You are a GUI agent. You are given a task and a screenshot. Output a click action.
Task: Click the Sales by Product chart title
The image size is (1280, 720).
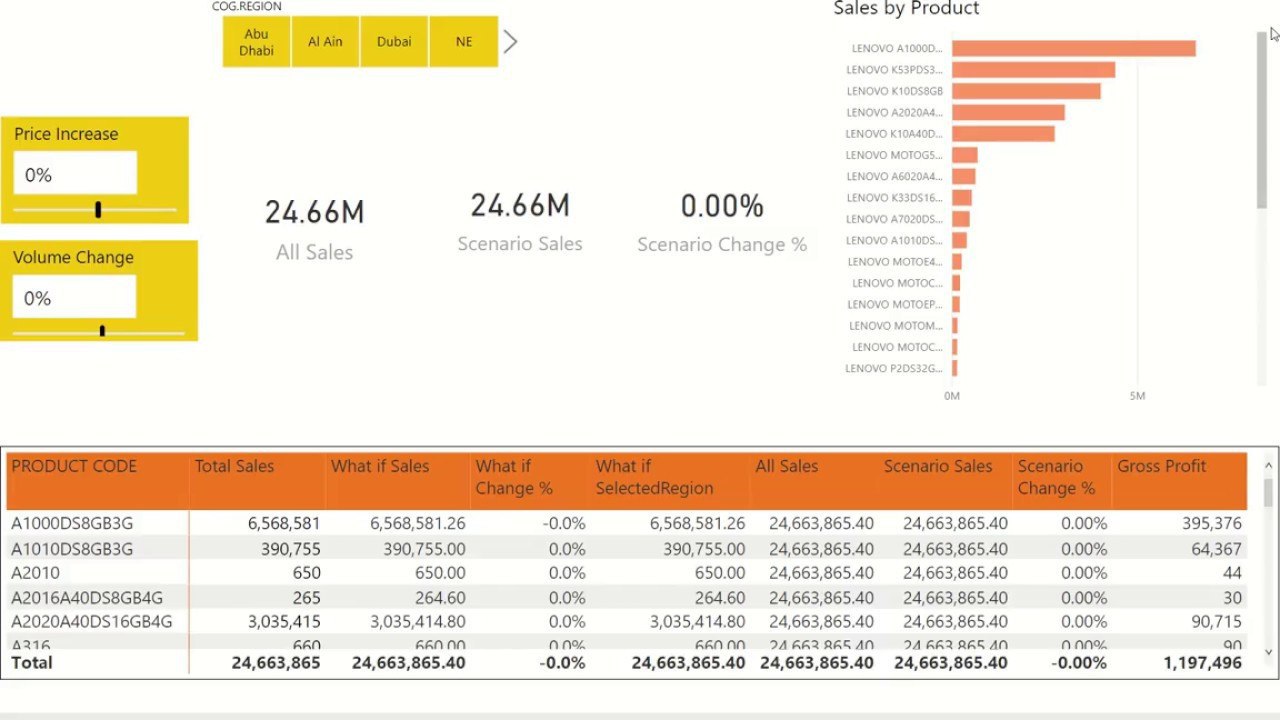(x=906, y=9)
